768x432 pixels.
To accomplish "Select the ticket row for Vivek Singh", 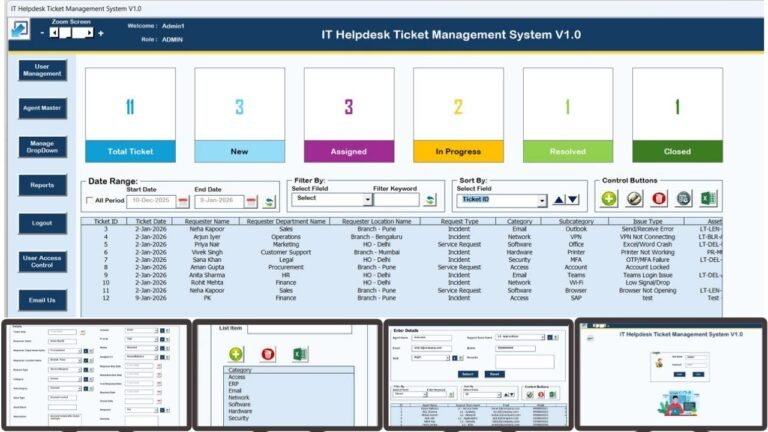I will tap(401, 252).
